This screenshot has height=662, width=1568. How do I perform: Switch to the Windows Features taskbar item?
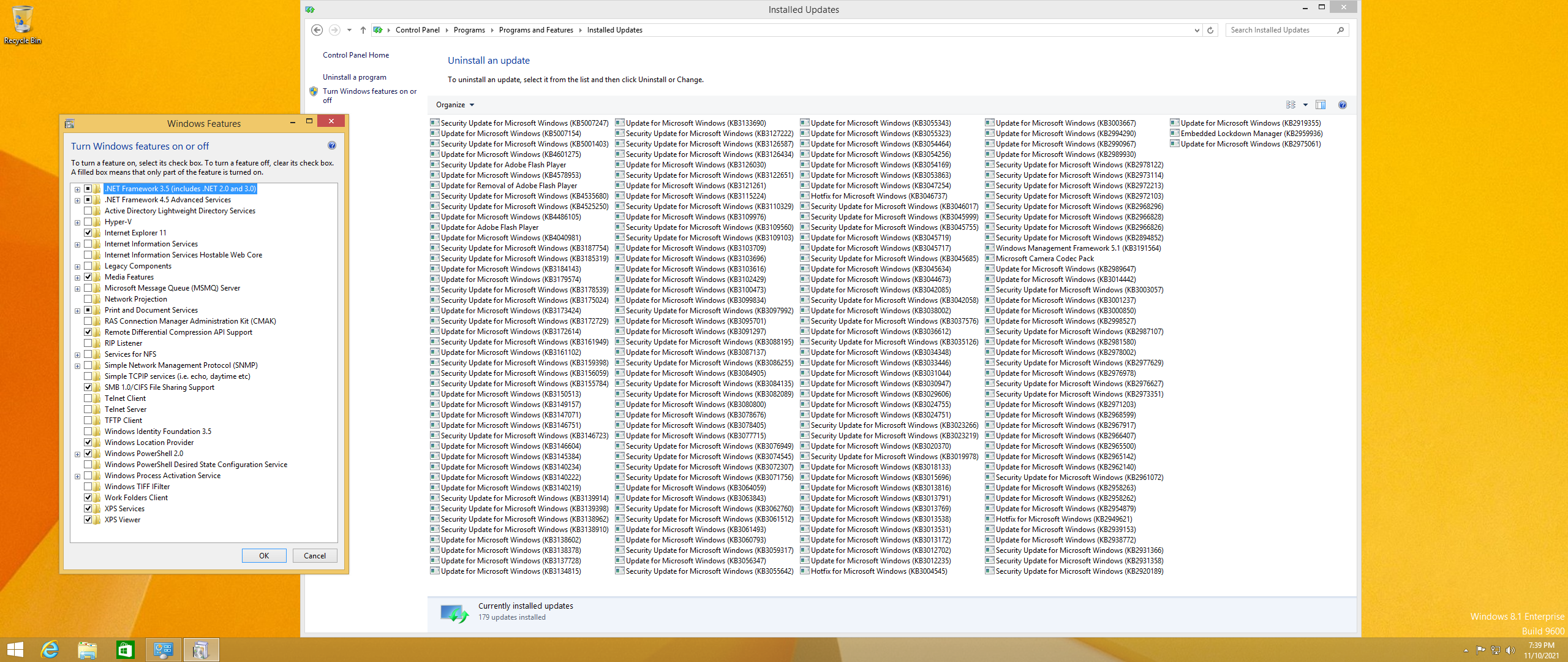201,650
